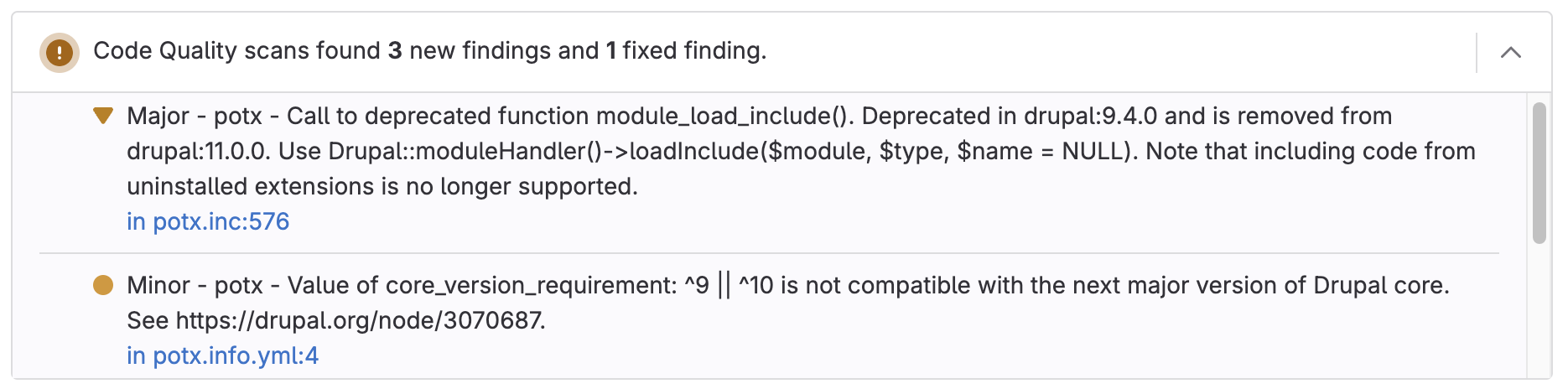Click the Major severity triangle icon
1568x389 pixels.
(x=103, y=116)
